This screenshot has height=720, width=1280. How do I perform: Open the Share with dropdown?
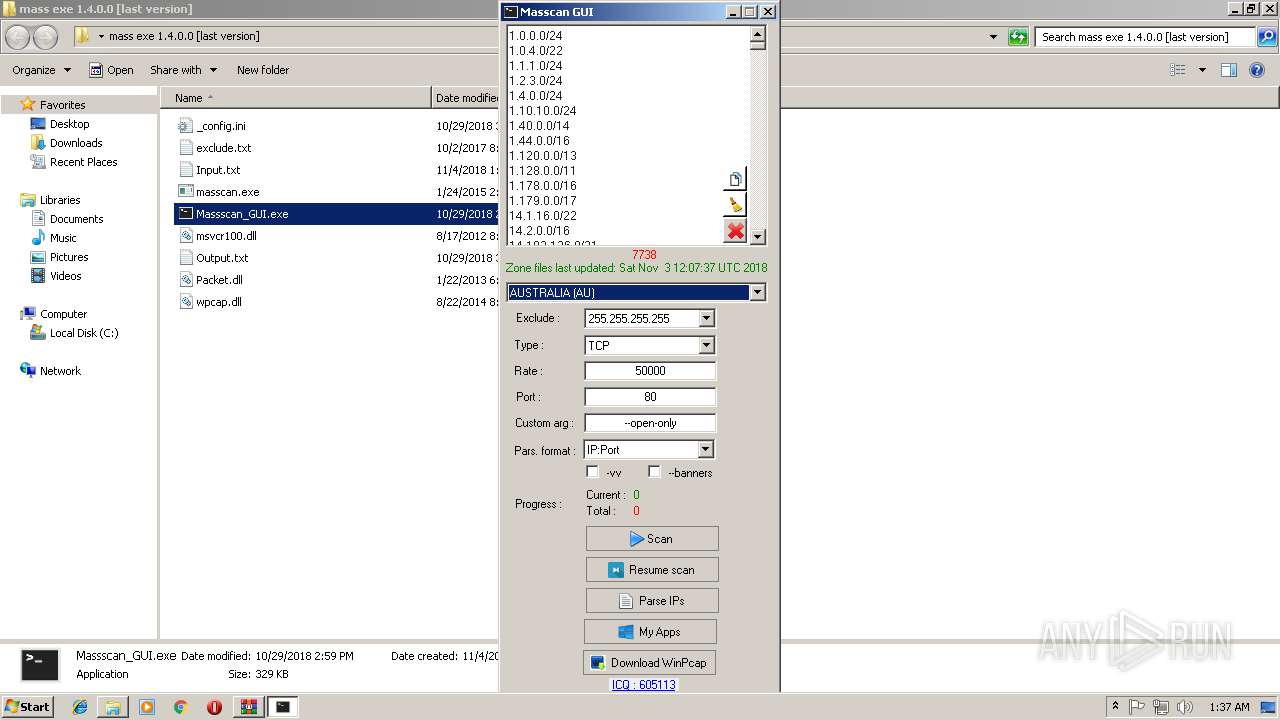pos(183,70)
